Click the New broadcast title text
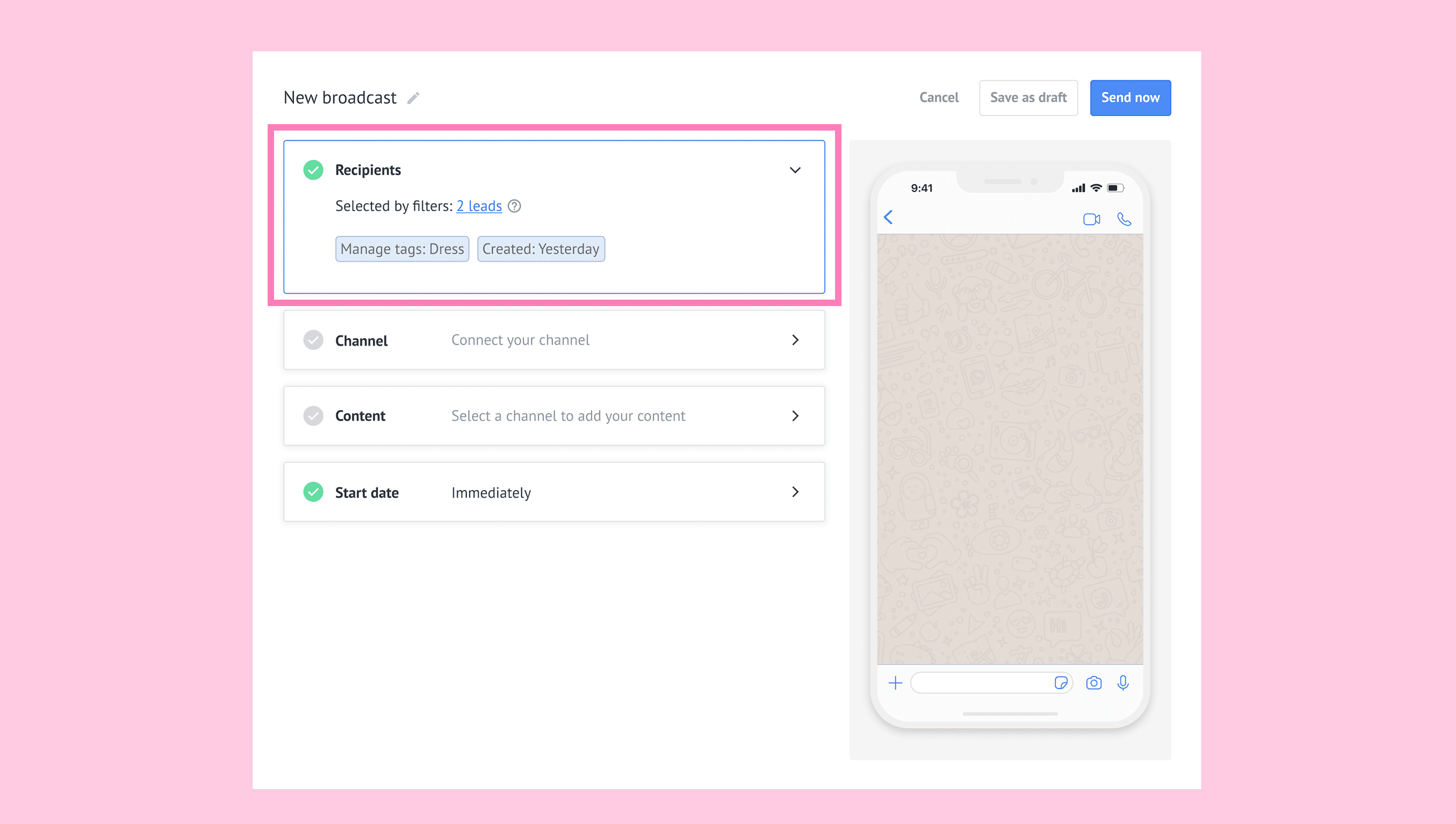Image resolution: width=1456 pixels, height=824 pixels. [x=340, y=98]
